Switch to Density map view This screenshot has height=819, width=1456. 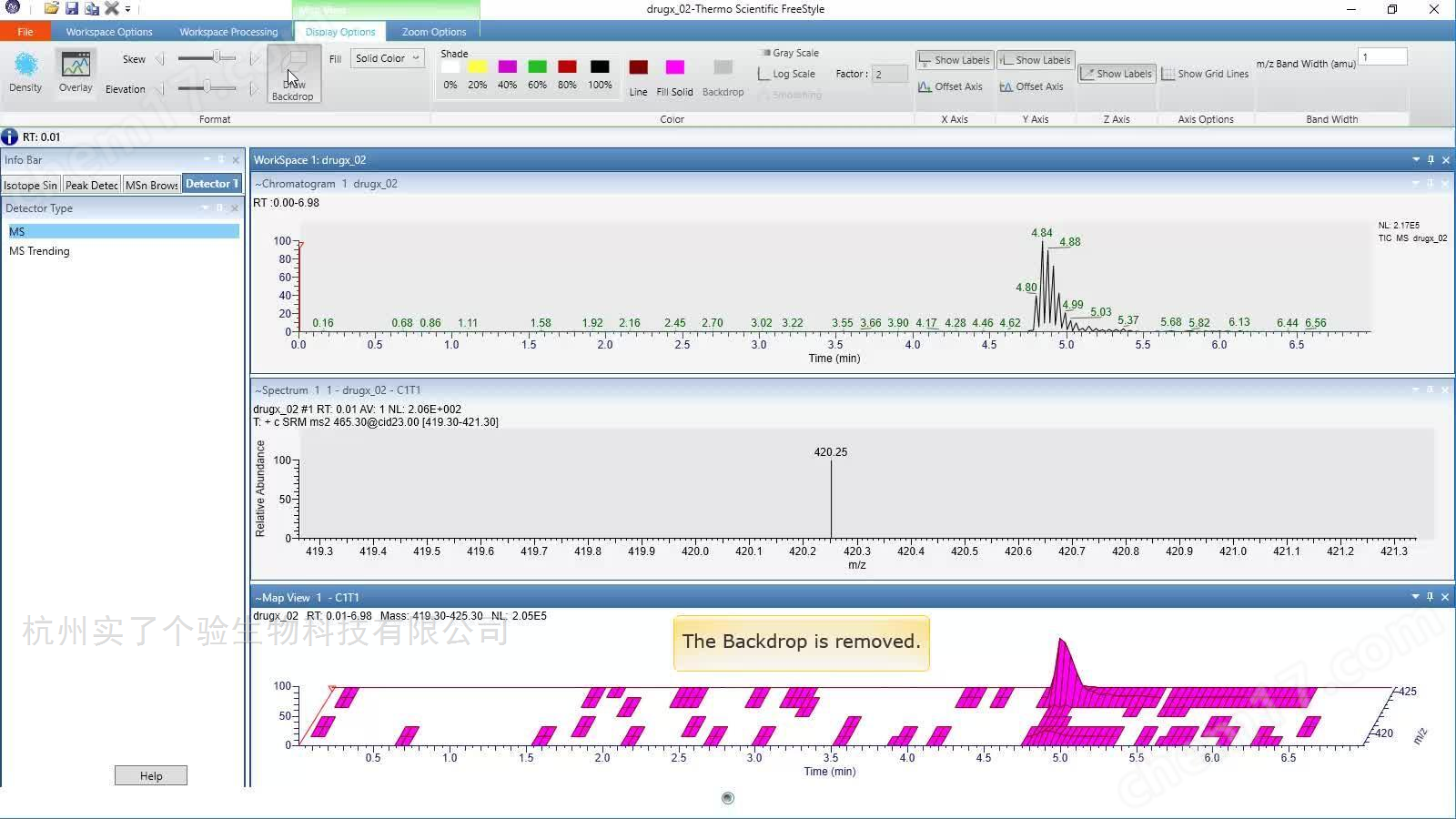click(x=25, y=72)
